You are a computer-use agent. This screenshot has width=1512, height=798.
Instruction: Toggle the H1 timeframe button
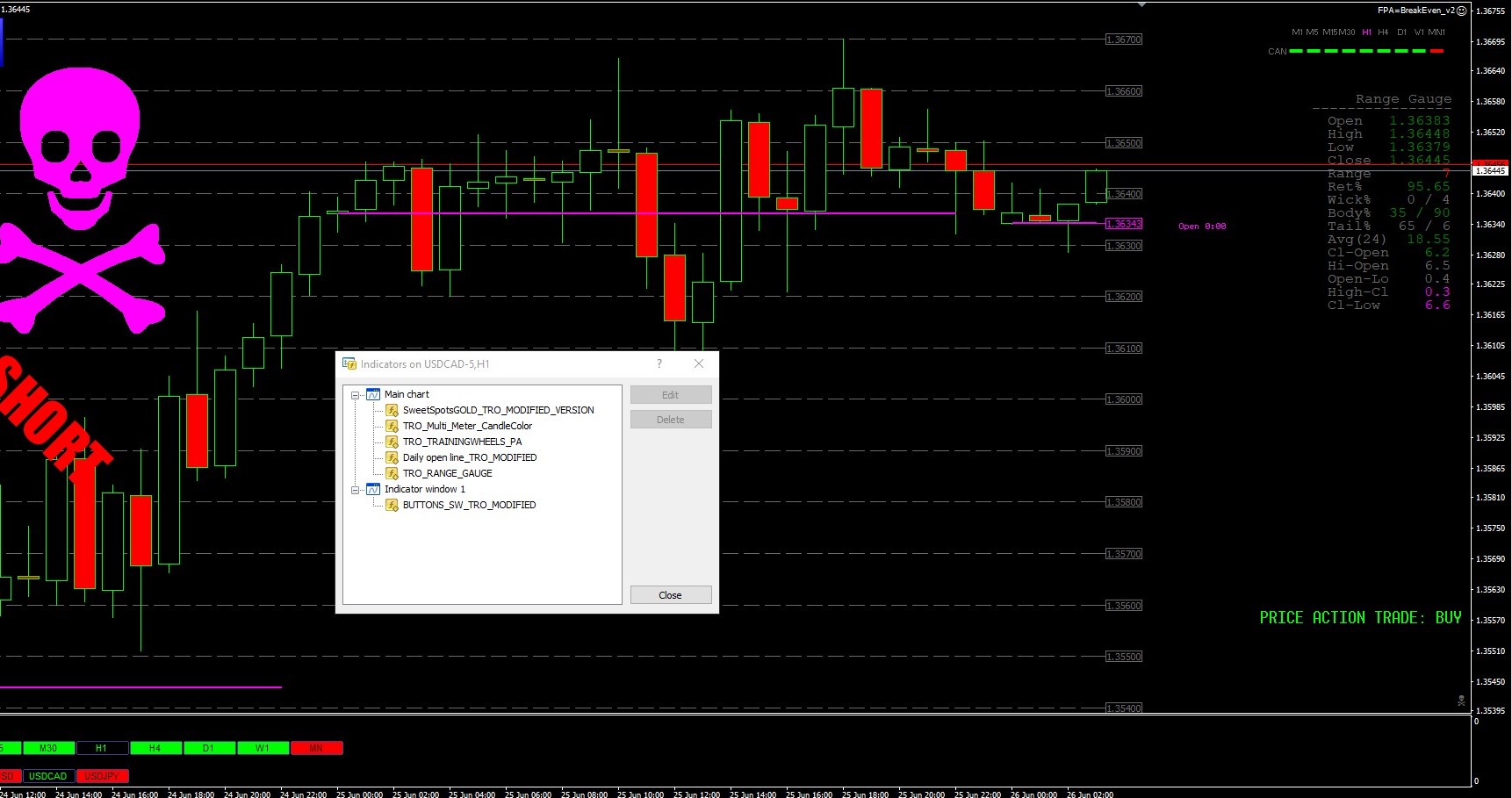click(102, 748)
